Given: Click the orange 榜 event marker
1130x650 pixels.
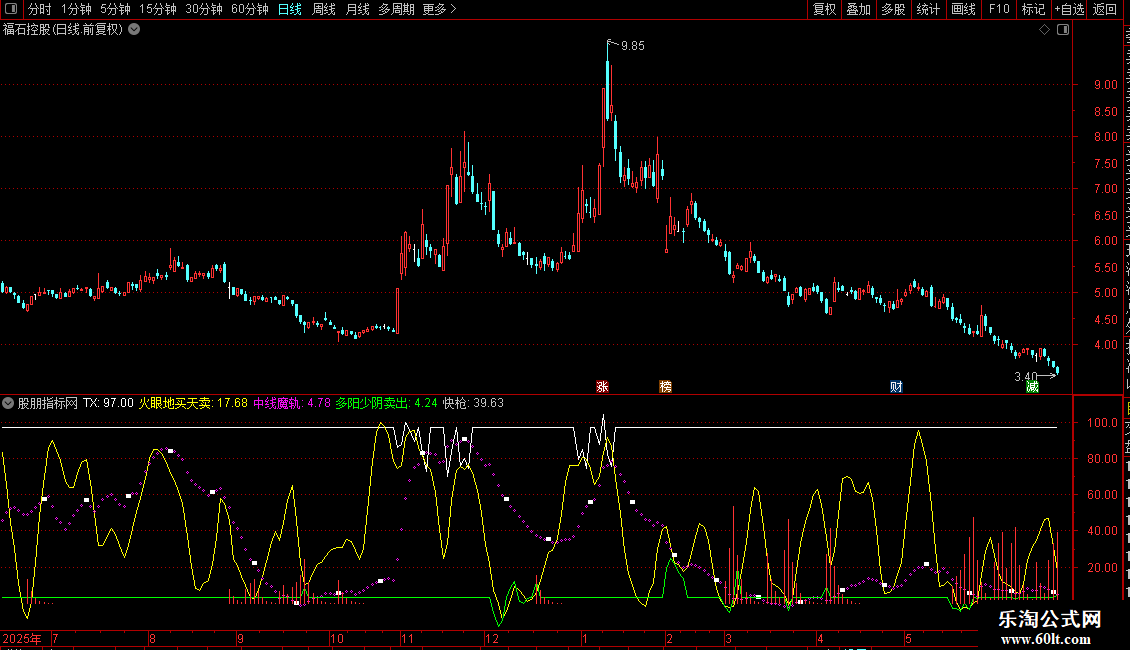Looking at the screenshot, I should [x=665, y=387].
